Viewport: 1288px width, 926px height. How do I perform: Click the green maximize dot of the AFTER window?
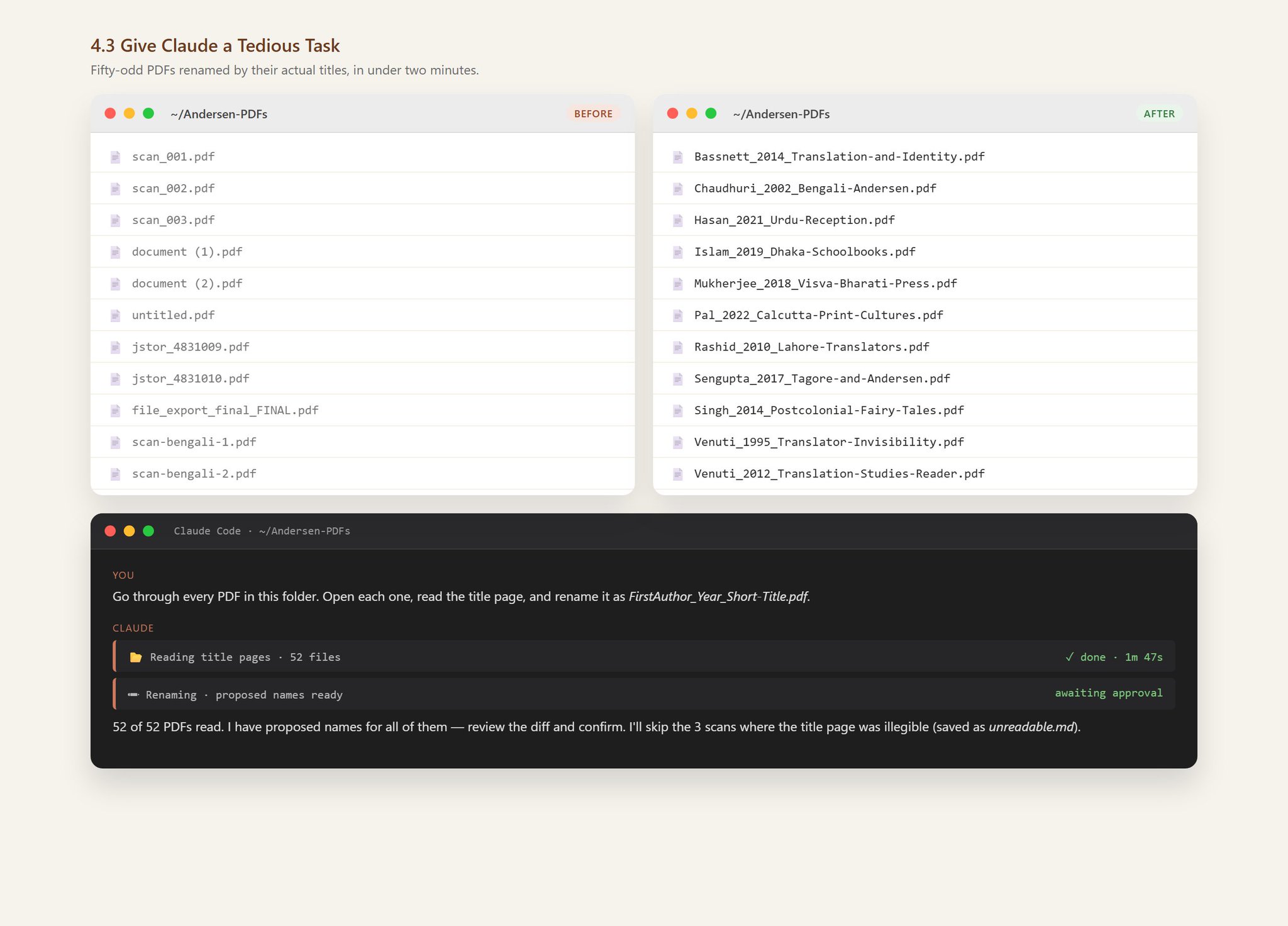click(x=711, y=113)
